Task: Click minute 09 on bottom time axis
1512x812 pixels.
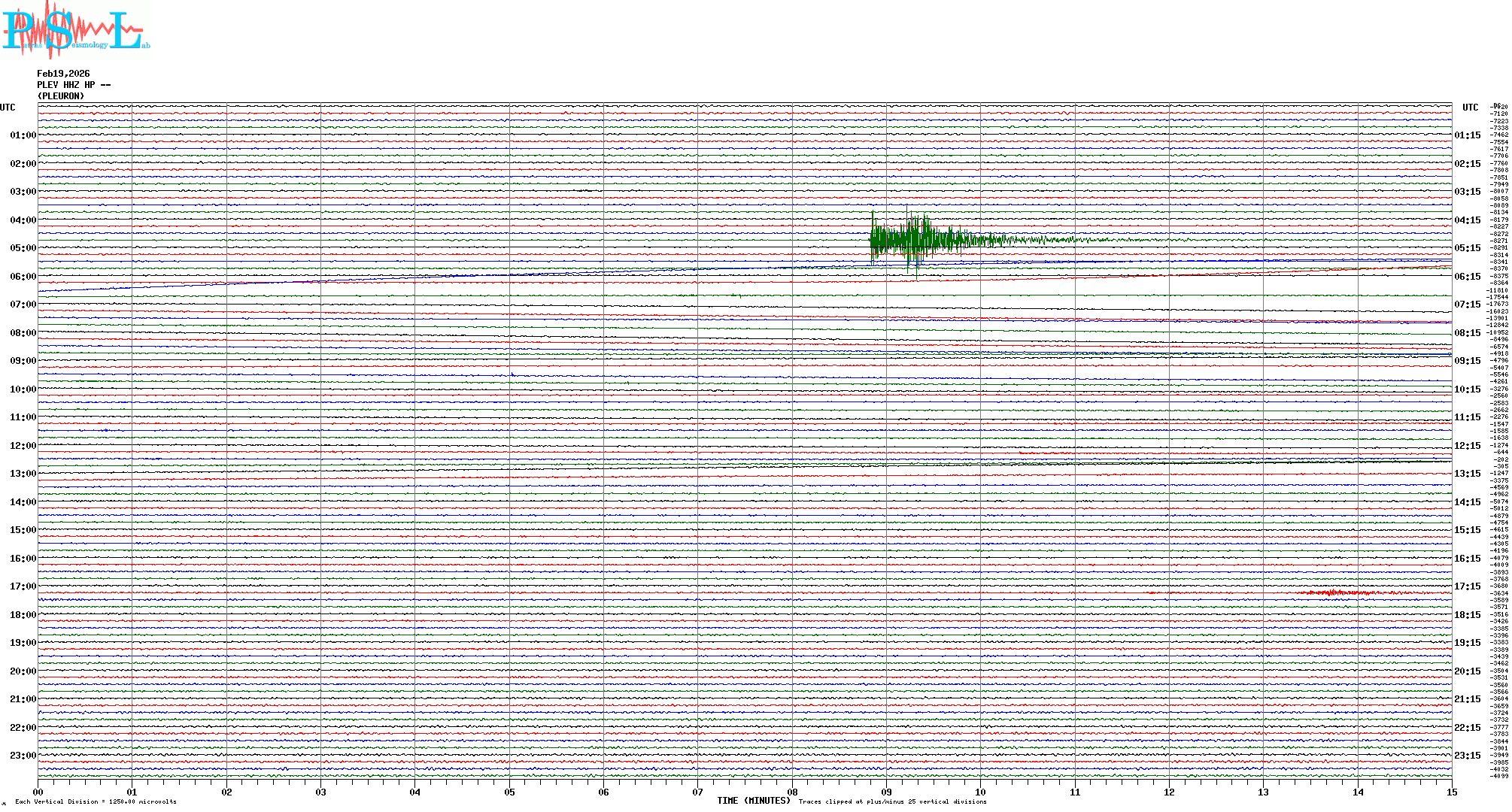Action: coord(886,792)
